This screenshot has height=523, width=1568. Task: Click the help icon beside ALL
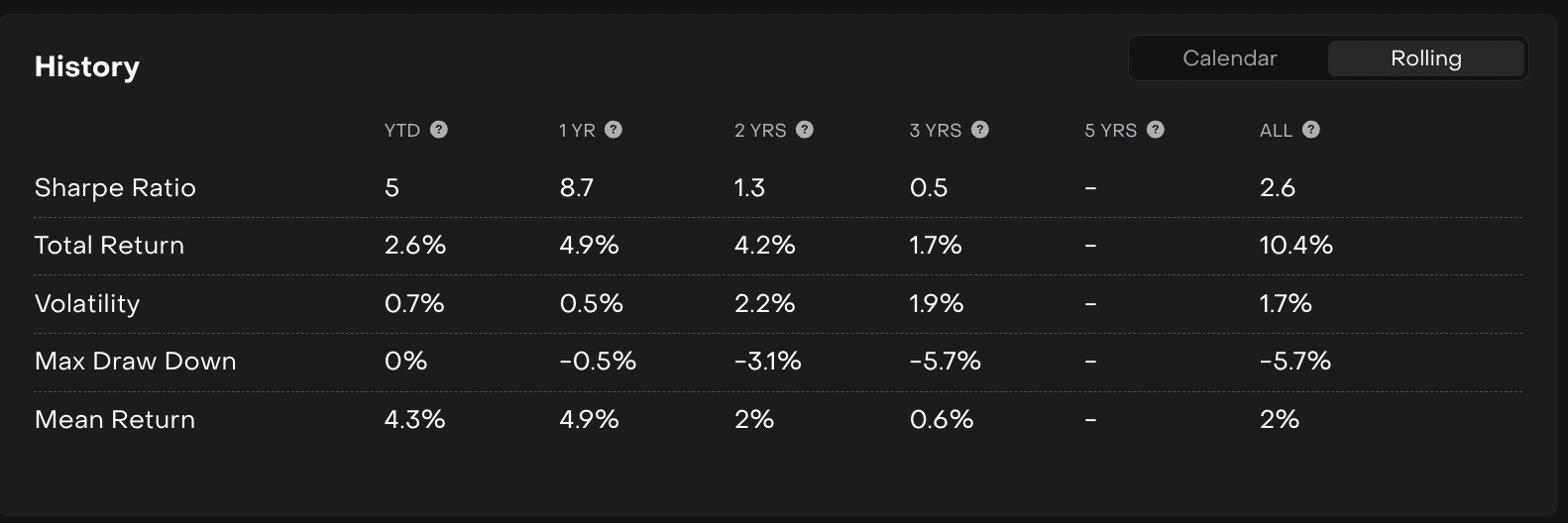pos(1311,130)
